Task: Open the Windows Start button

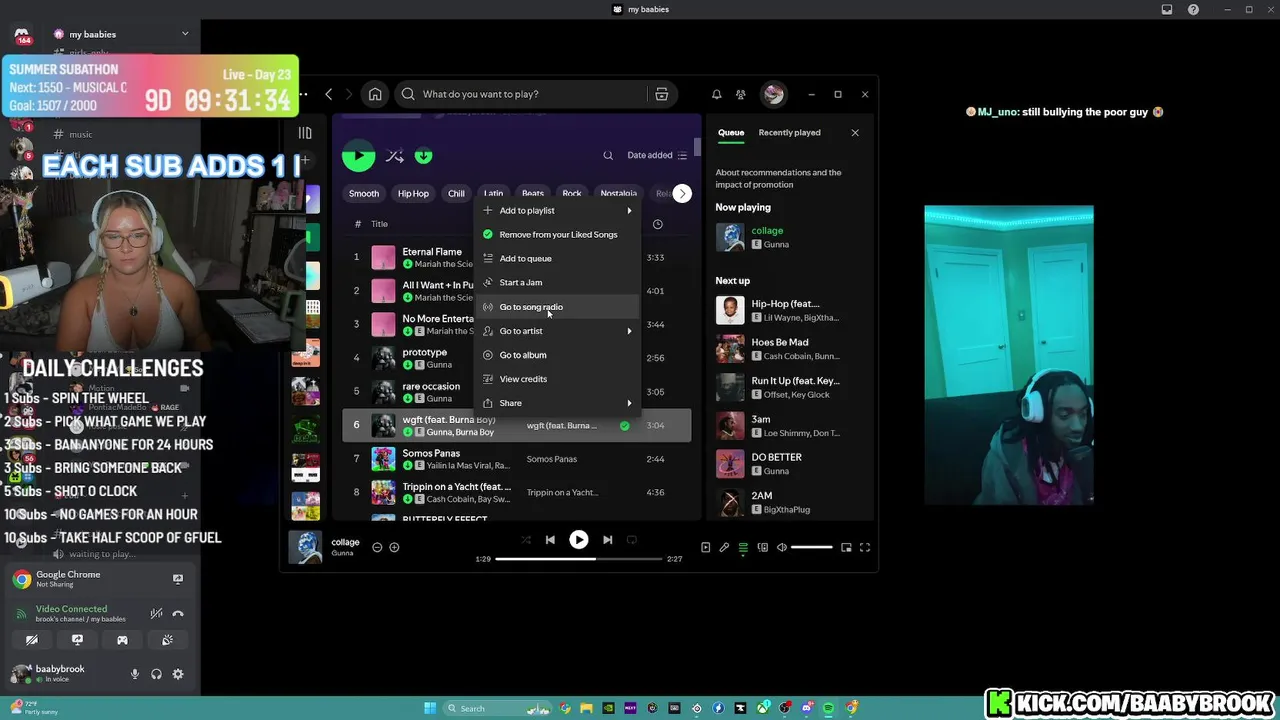Action: coord(430,708)
